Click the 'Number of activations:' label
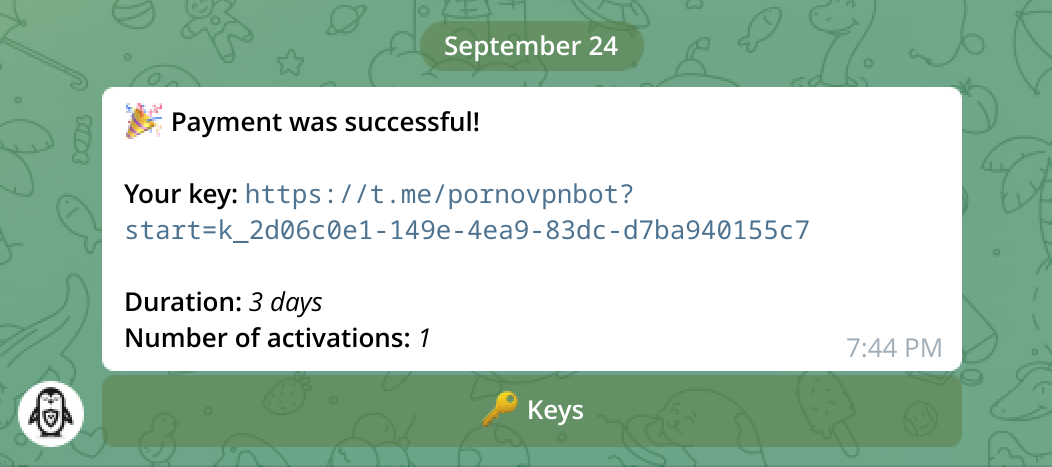Viewport: 1052px width, 467px height. pyautogui.click(x=268, y=338)
